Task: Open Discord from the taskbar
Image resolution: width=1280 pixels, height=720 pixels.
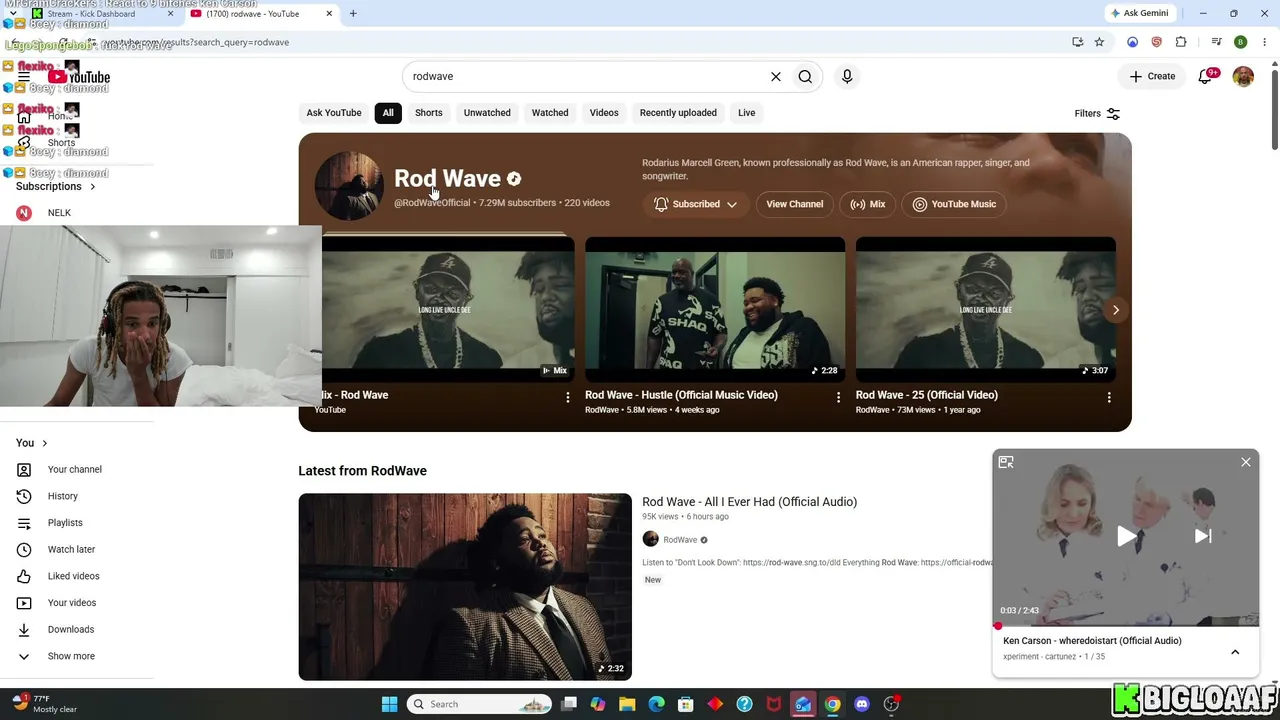Action: coord(862,704)
